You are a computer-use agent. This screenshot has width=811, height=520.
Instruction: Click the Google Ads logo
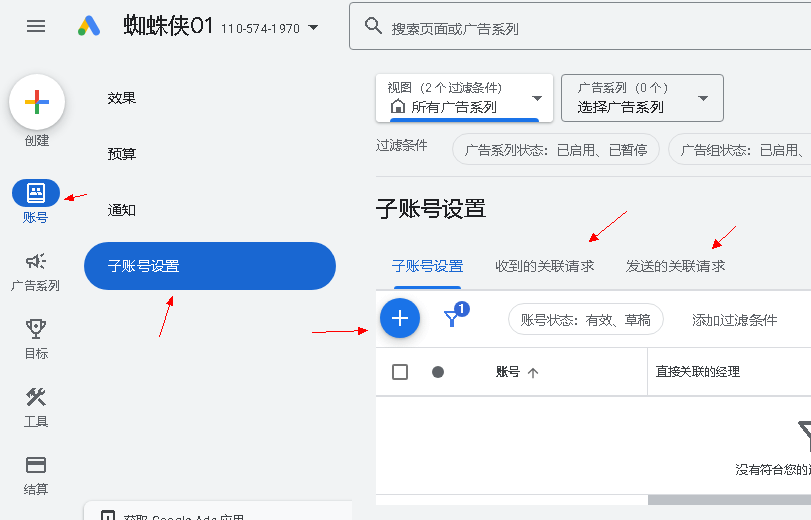90,27
